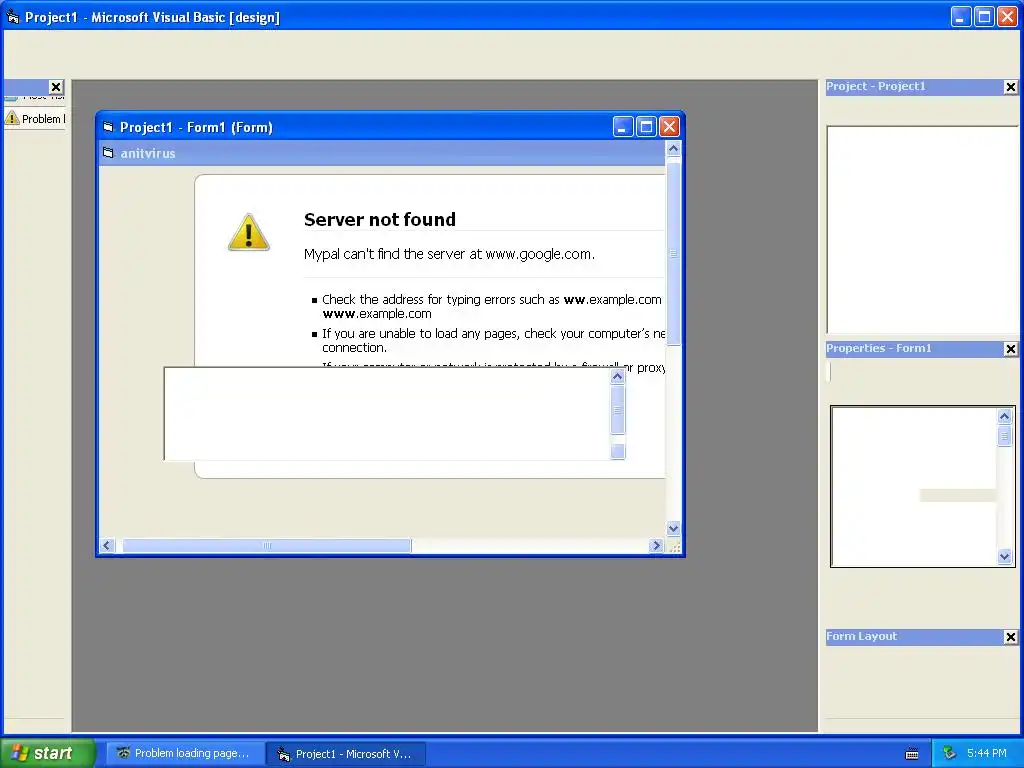Image resolution: width=1024 pixels, height=768 pixels.
Task: White text box scrollbar: click the up arrow
Action: (x=617, y=376)
